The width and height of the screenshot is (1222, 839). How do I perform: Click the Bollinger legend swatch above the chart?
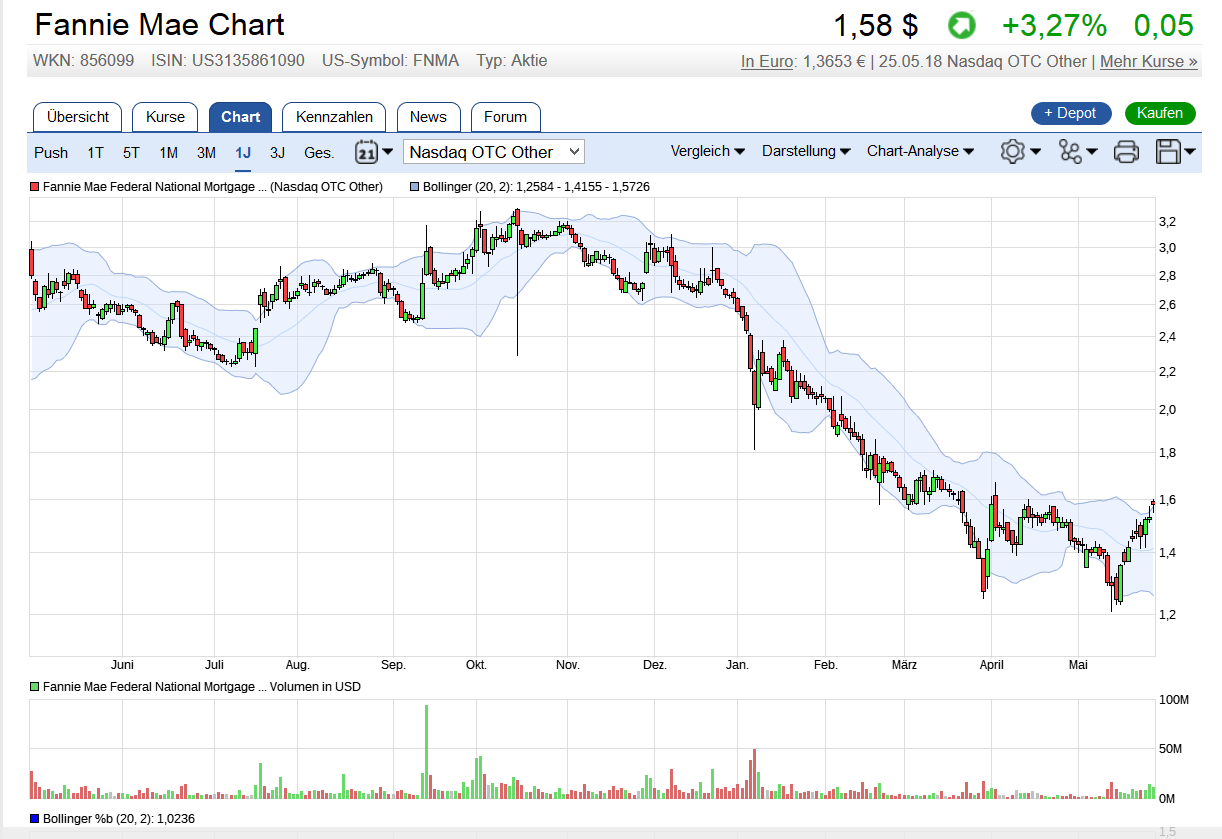click(412, 186)
